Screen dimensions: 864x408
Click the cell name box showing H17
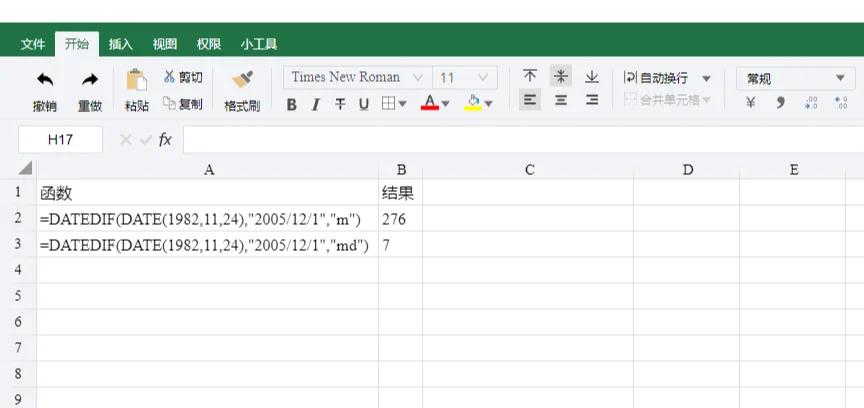(60, 139)
